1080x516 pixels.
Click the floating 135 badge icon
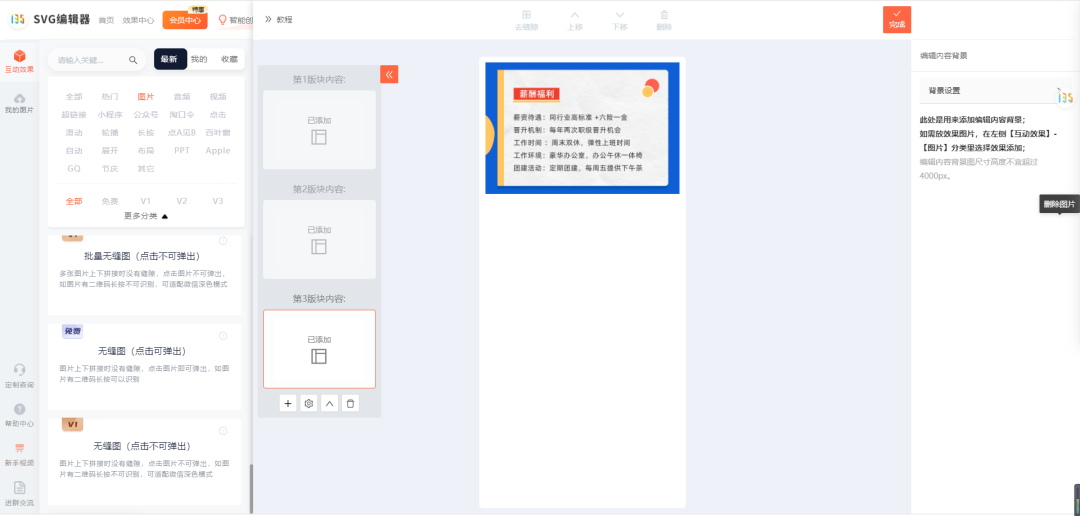pos(1065,98)
